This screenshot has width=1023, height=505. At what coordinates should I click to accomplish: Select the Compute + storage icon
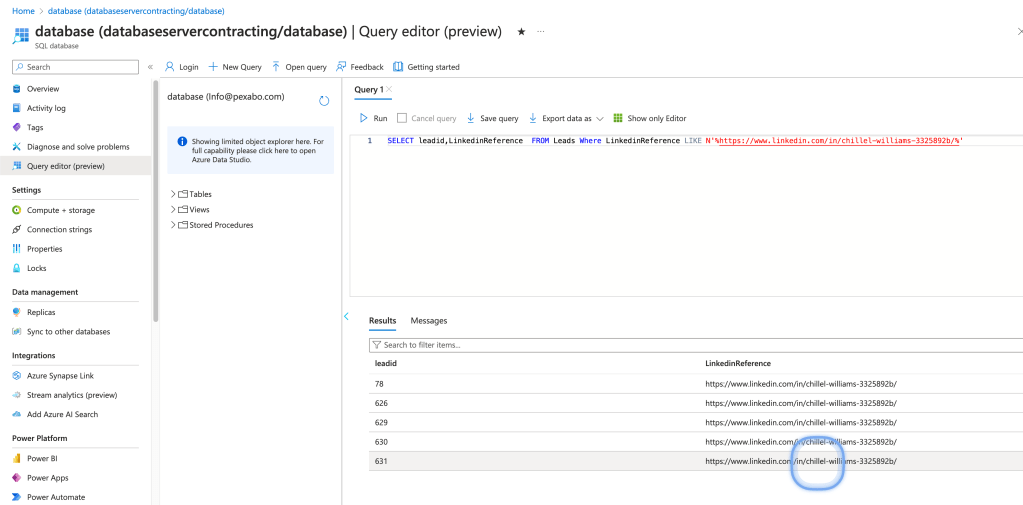click(x=16, y=210)
